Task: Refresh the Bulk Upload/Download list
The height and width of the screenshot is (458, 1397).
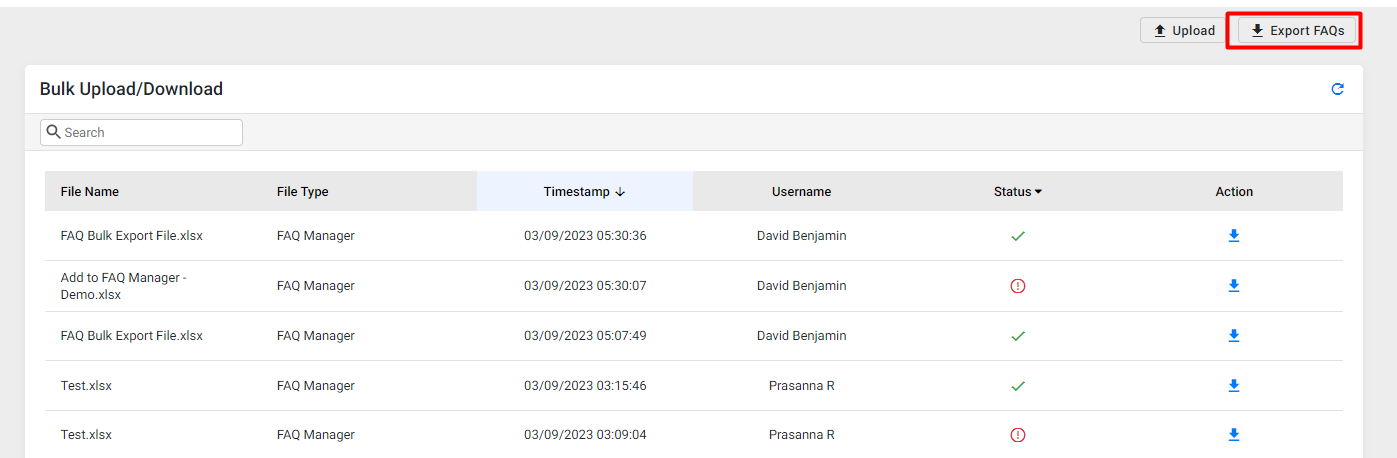Action: pos(1338,89)
